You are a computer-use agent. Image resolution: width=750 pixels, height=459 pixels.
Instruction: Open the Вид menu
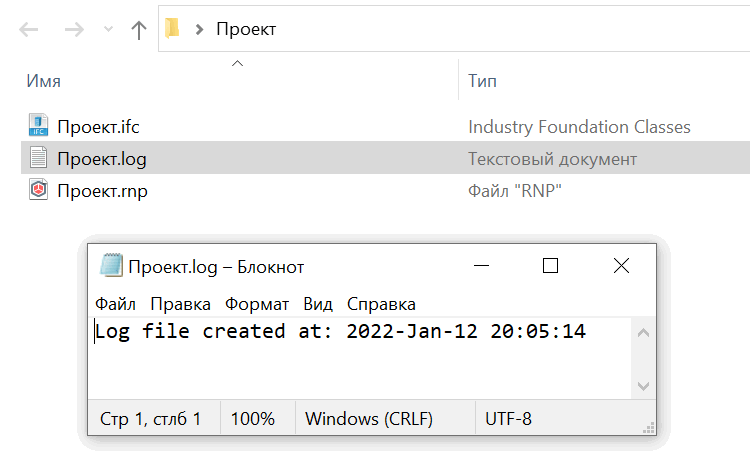click(318, 304)
